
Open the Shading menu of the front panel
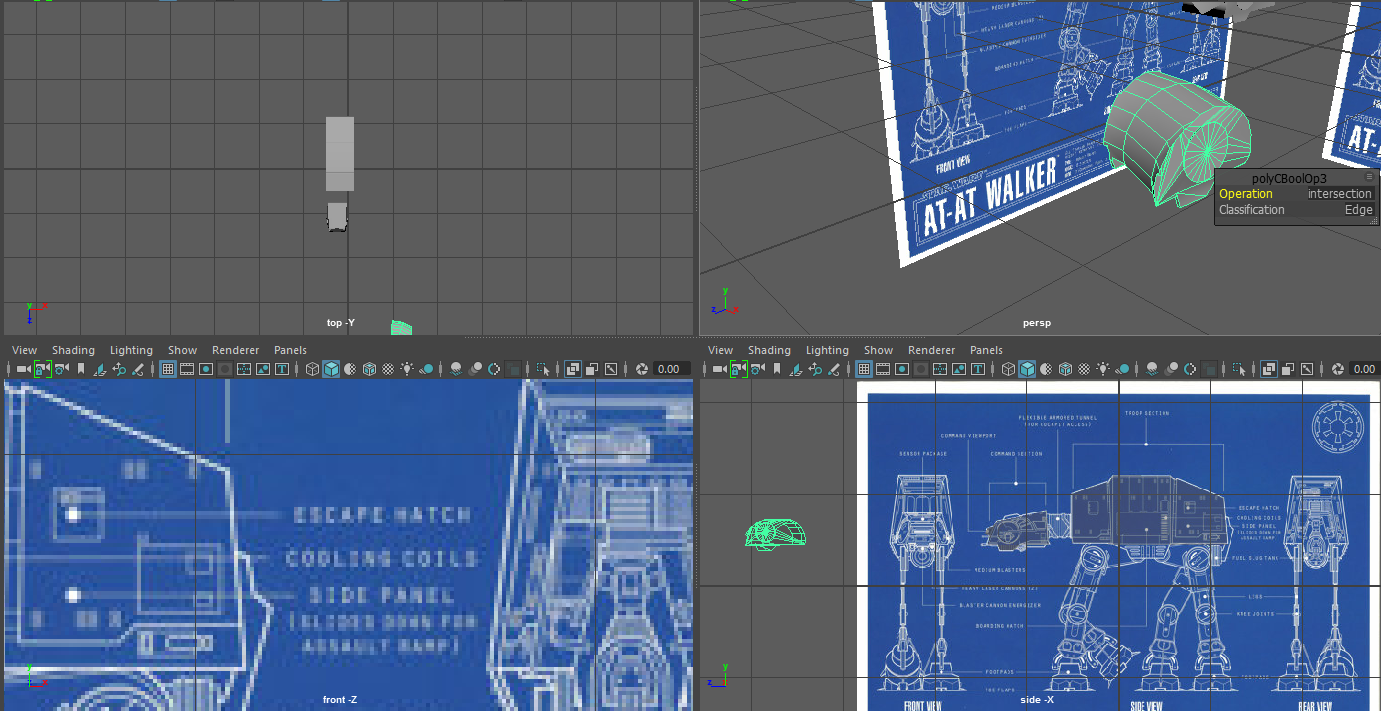pos(73,350)
